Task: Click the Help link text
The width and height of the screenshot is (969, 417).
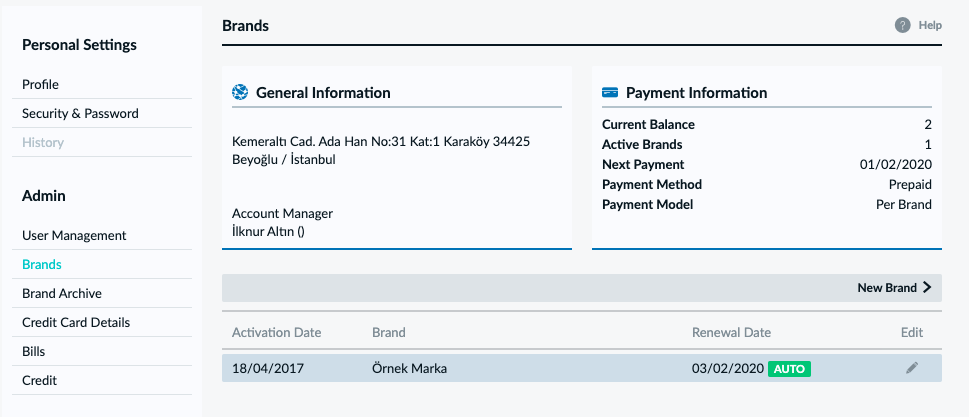Action: click(930, 25)
